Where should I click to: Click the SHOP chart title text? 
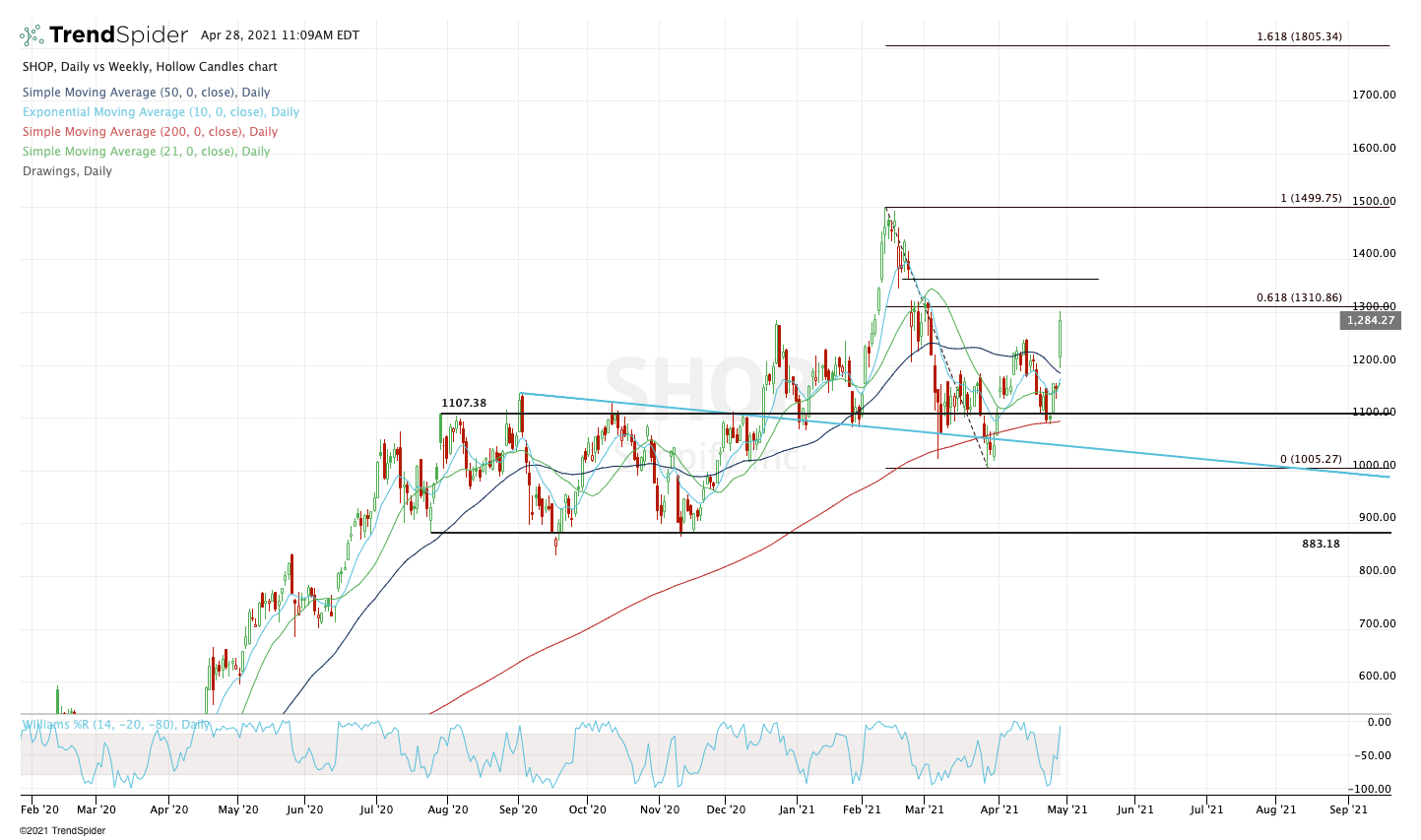150,67
